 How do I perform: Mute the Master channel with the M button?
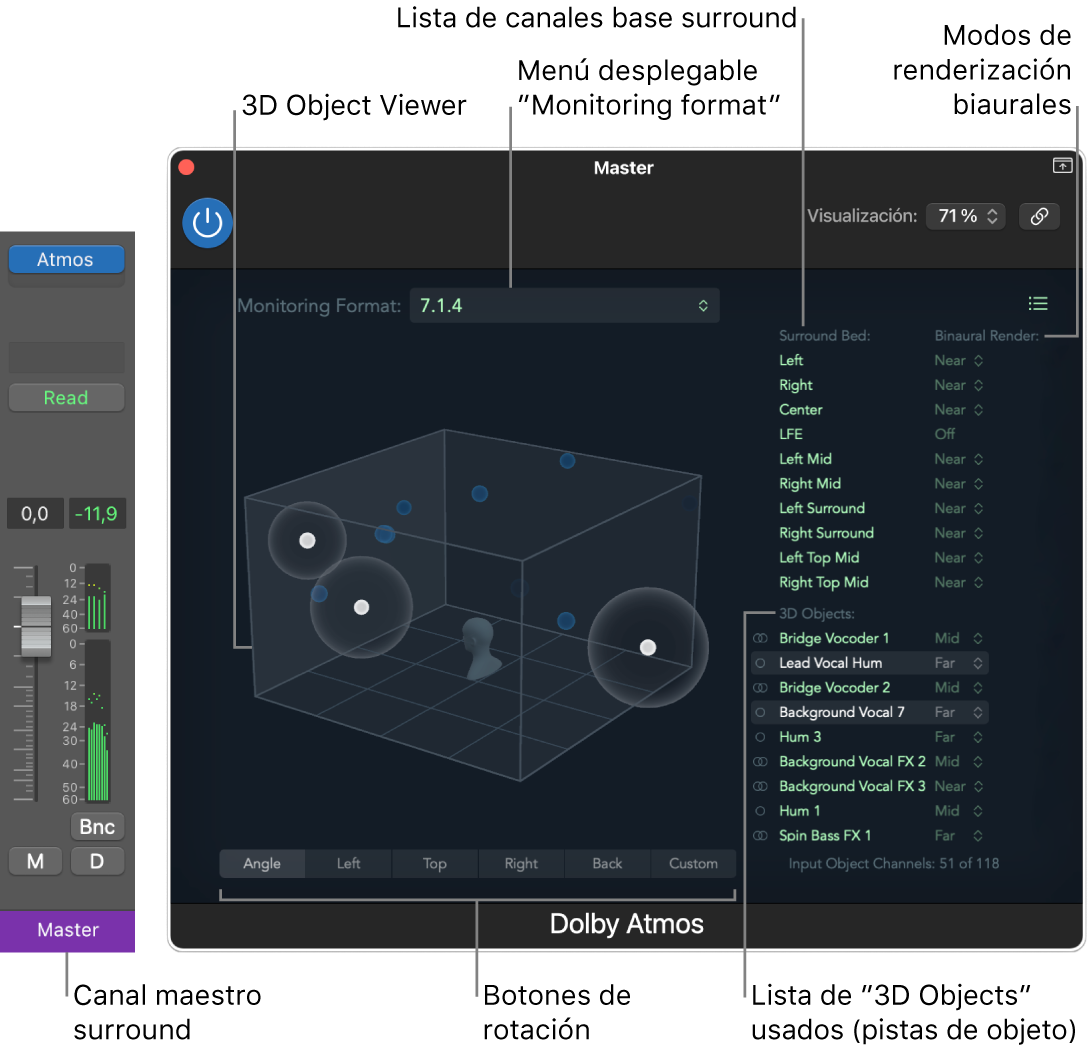click(35, 860)
